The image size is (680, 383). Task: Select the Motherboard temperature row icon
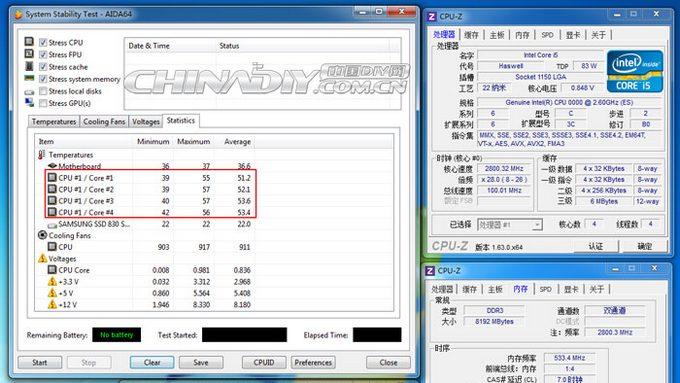pyautogui.click(x=52, y=166)
